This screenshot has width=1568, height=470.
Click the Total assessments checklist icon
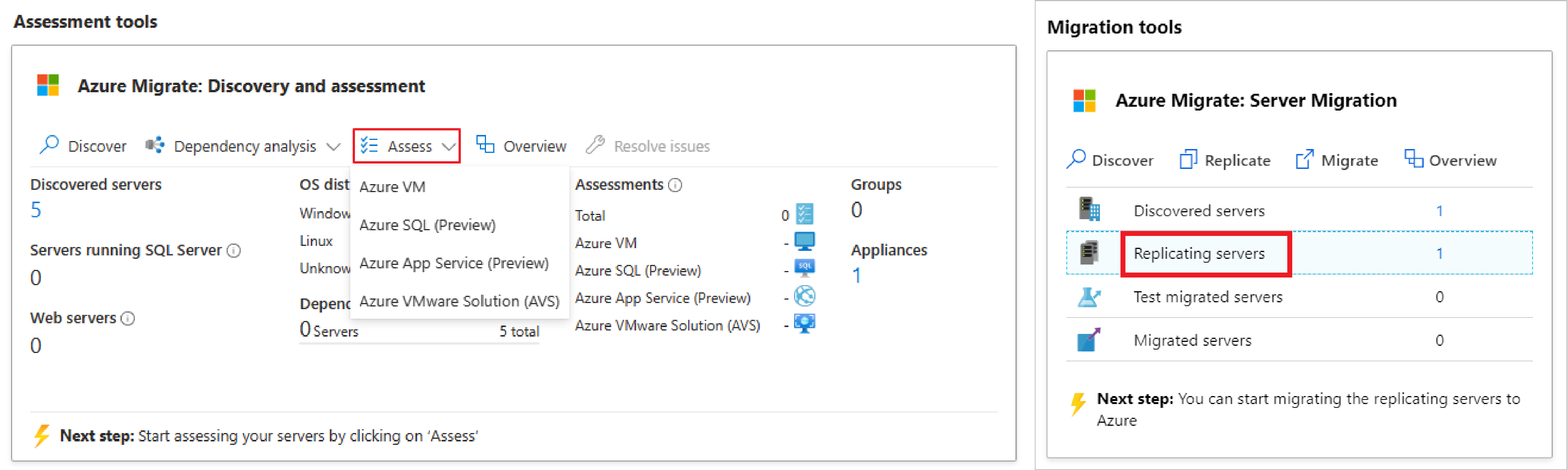click(805, 214)
